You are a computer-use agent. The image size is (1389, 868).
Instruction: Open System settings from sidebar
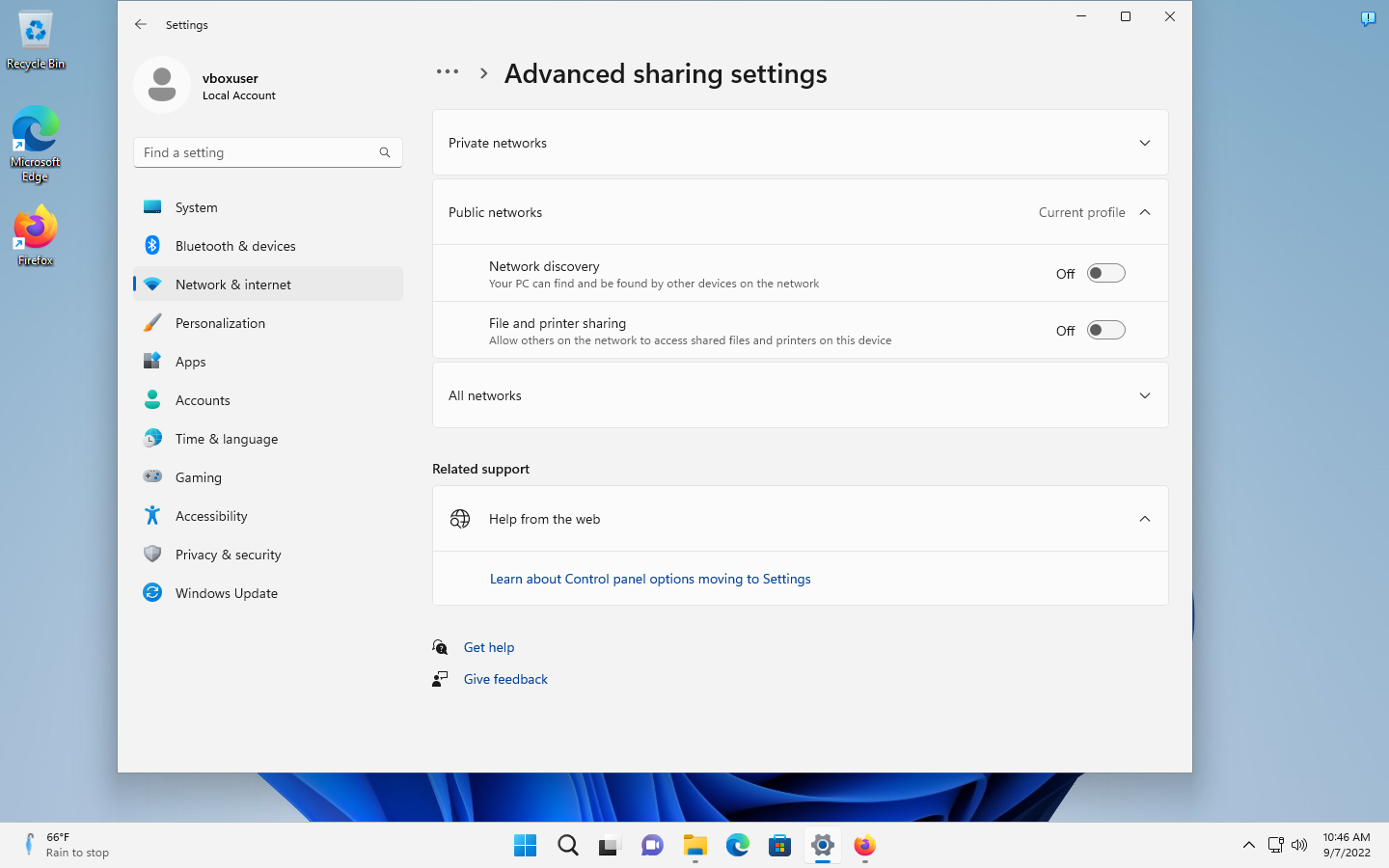click(x=196, y=206)
